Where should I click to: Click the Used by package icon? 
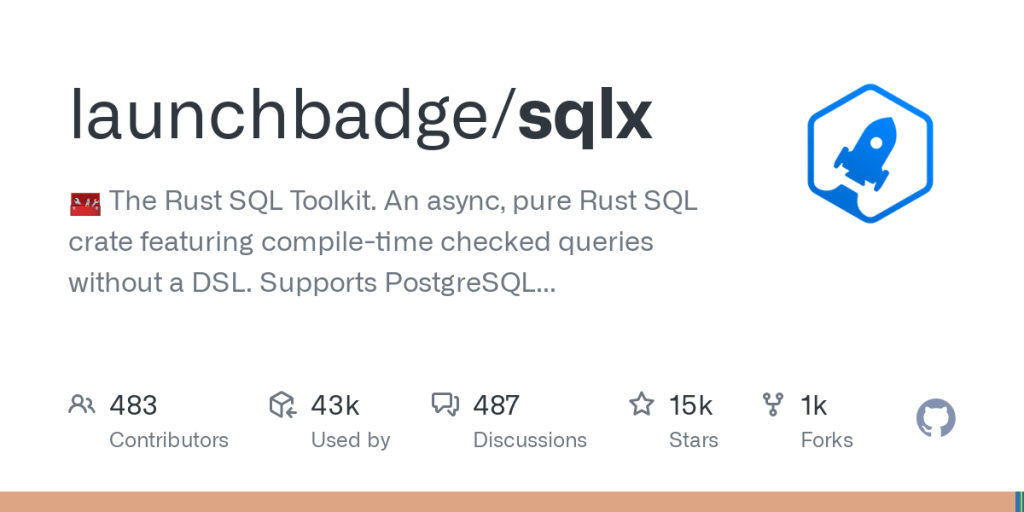[x=283, y=405]
